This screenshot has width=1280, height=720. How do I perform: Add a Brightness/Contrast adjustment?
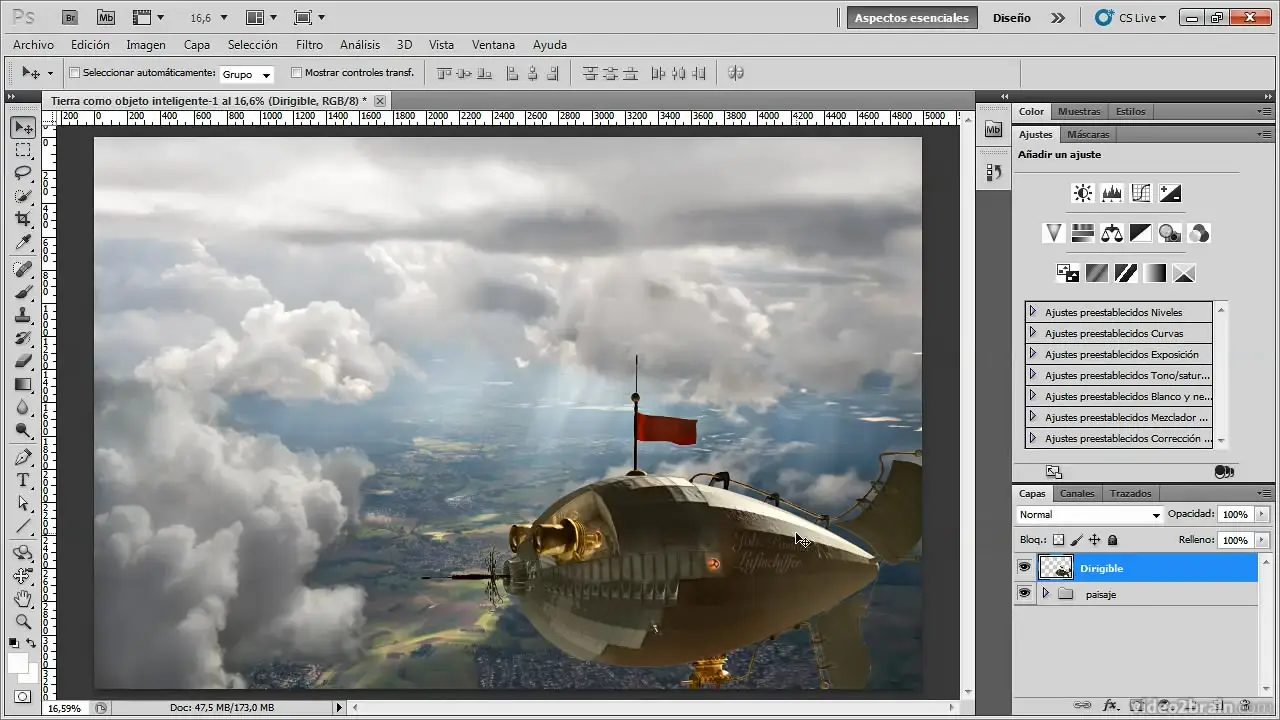[x=1082, y=193]
